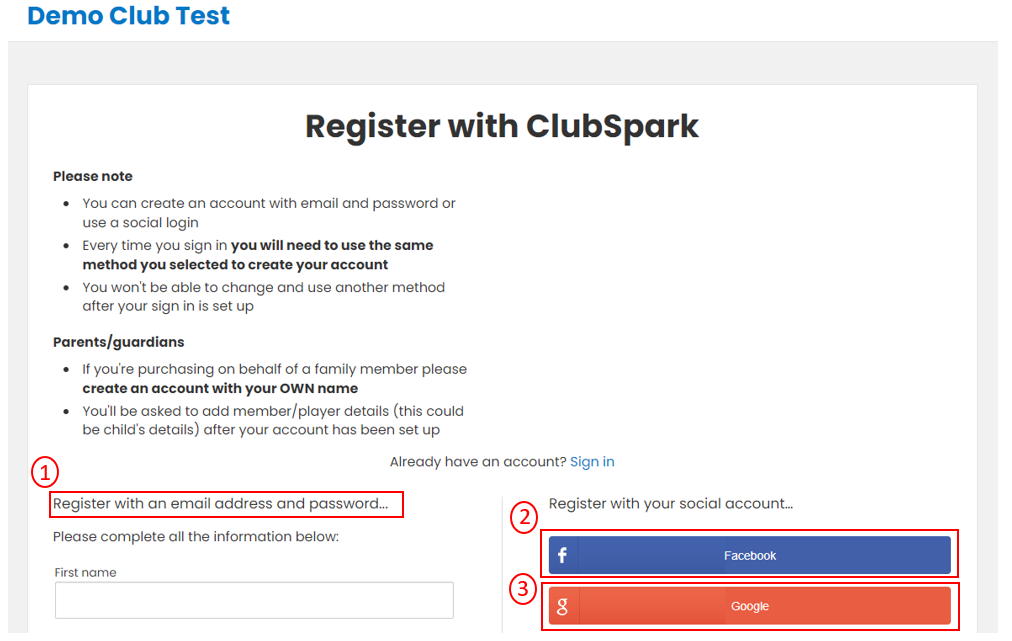
Task: Click the Facebook "f" logo icon
Action: pyautogui.click(x=562, y=555)
